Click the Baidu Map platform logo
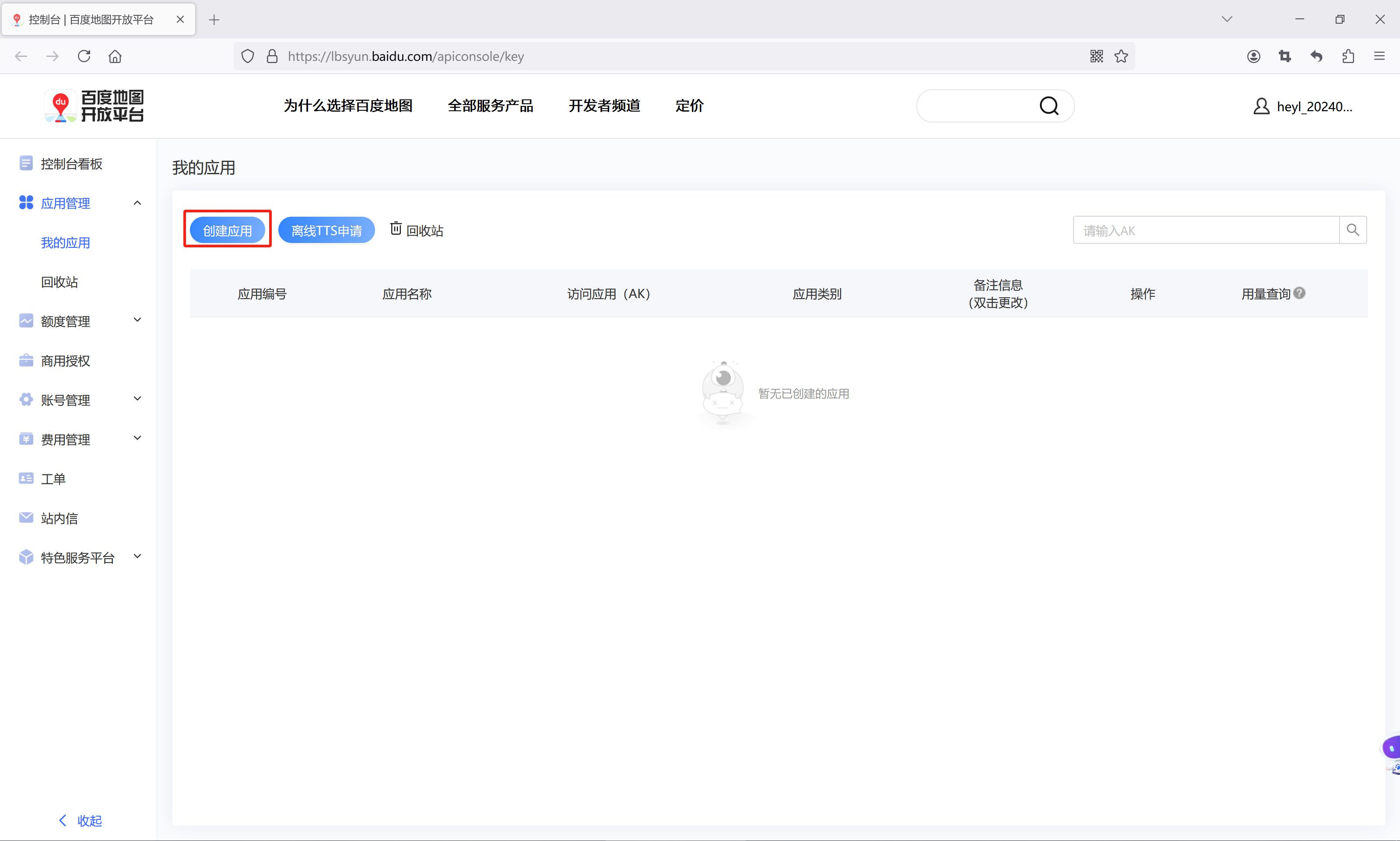This screenshot has width=1400, height=841. 95,106
